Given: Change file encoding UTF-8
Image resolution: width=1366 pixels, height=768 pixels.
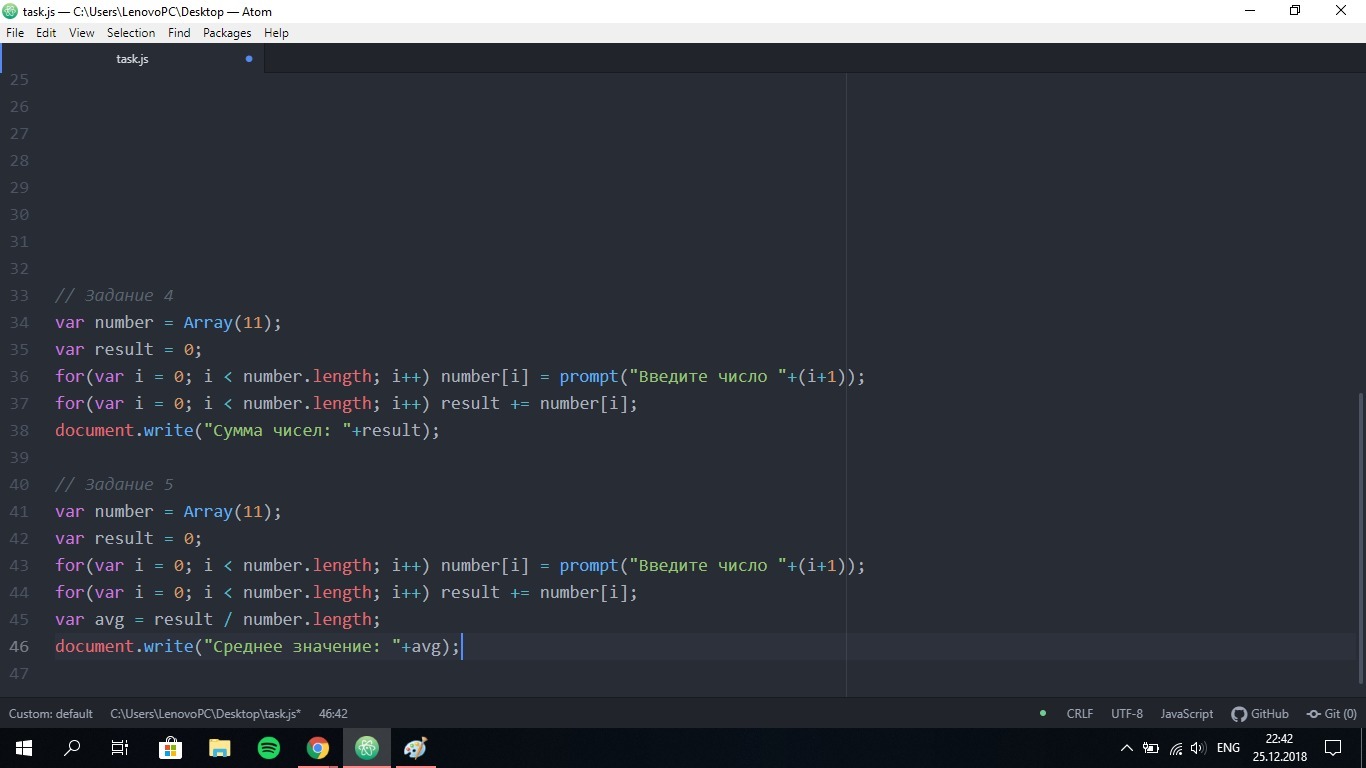Looking at the screenshot, I should point(1126,714).
